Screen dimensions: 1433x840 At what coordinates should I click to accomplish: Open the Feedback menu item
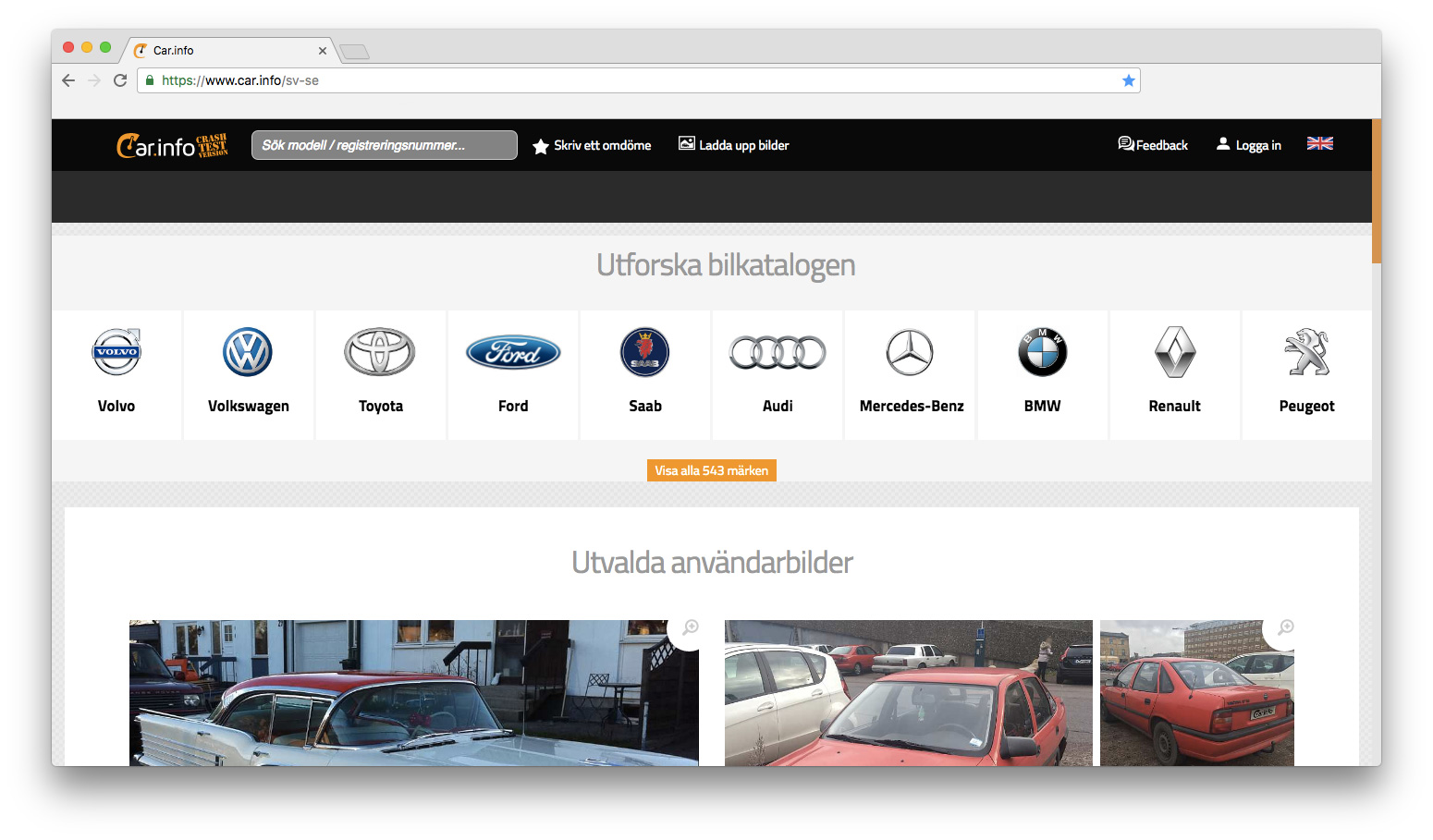(1153, 145)
